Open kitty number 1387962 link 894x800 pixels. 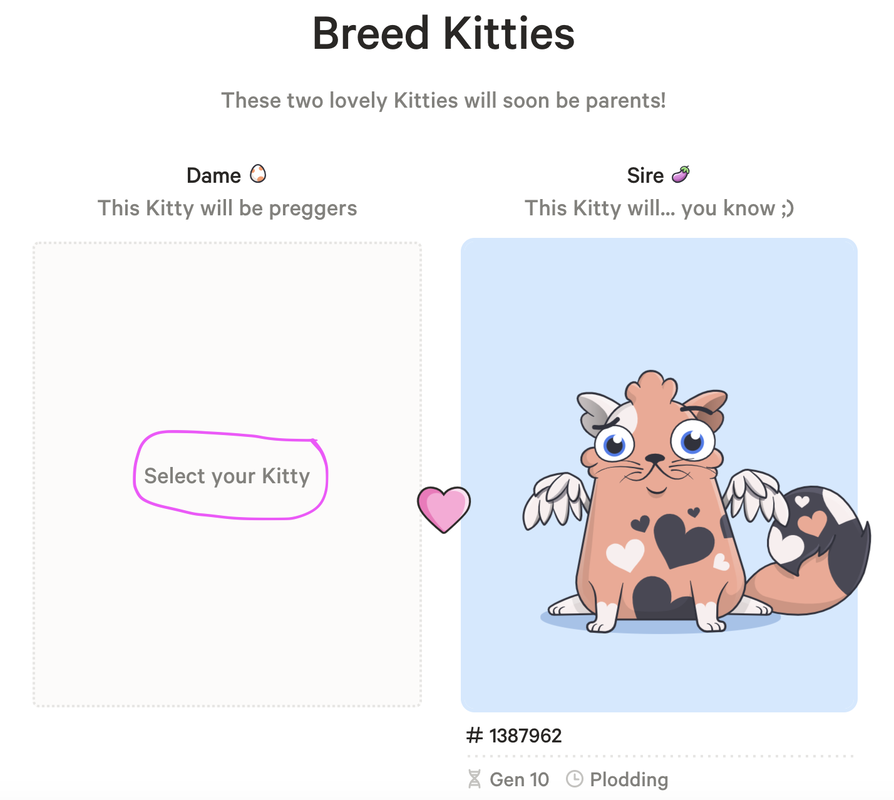click(x=525, y=736)
